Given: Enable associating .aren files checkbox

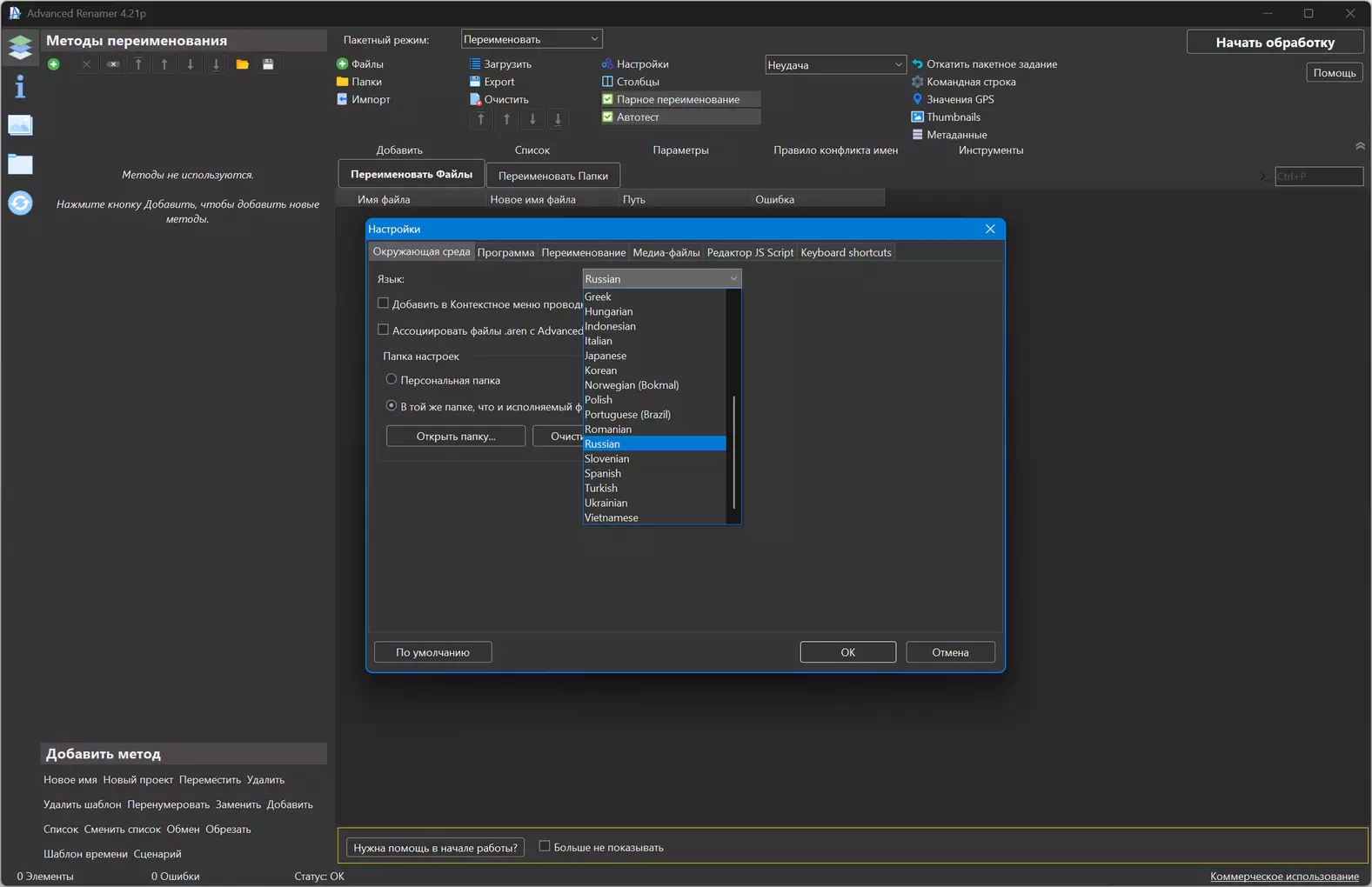Looking at the screenshot, I should pos(383,330).
